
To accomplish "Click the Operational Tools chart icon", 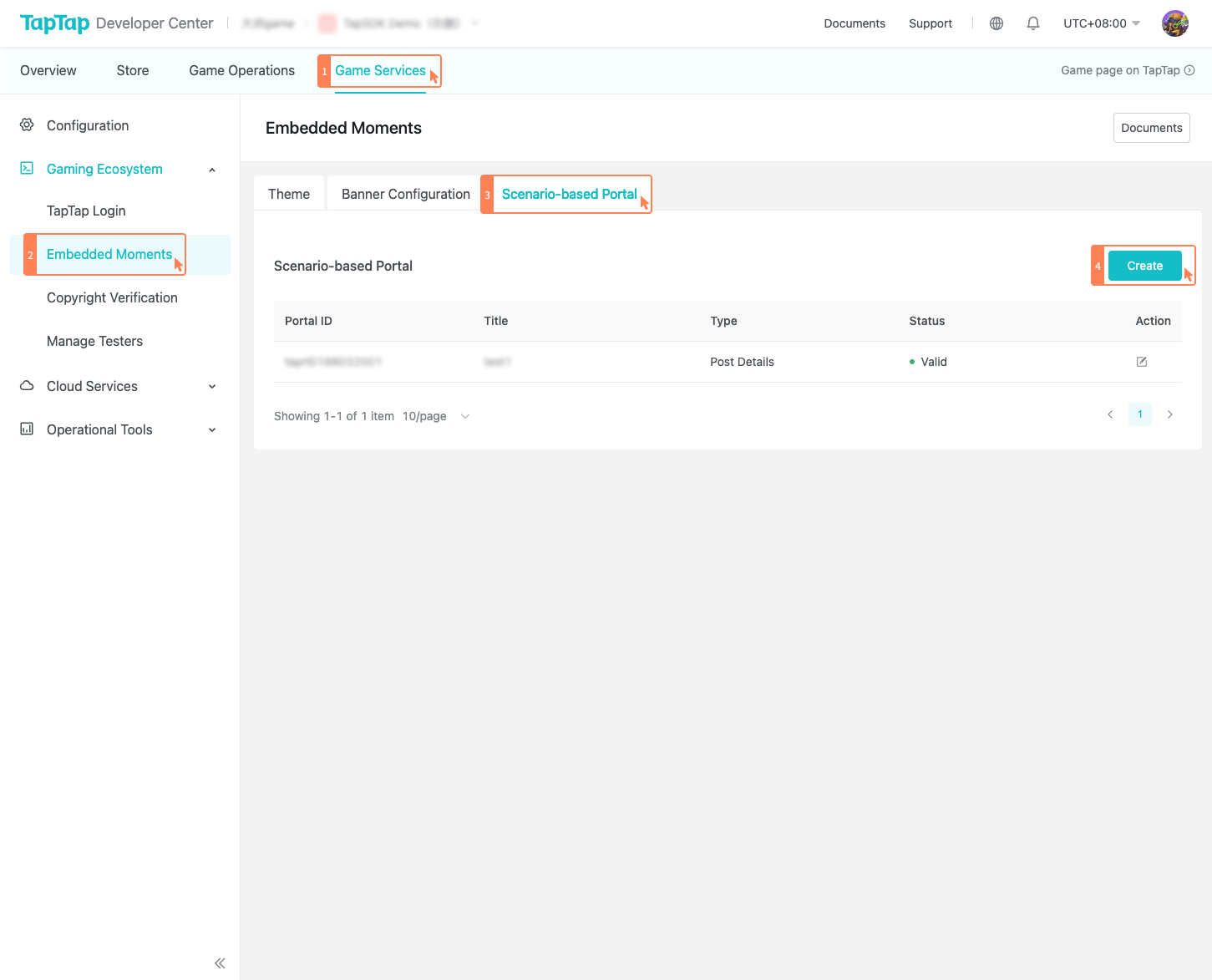I will [x=27, y=429].
